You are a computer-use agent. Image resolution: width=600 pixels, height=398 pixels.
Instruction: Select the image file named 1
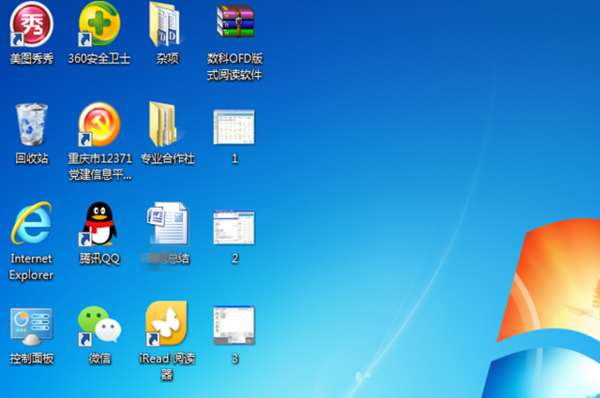[234, 127]
